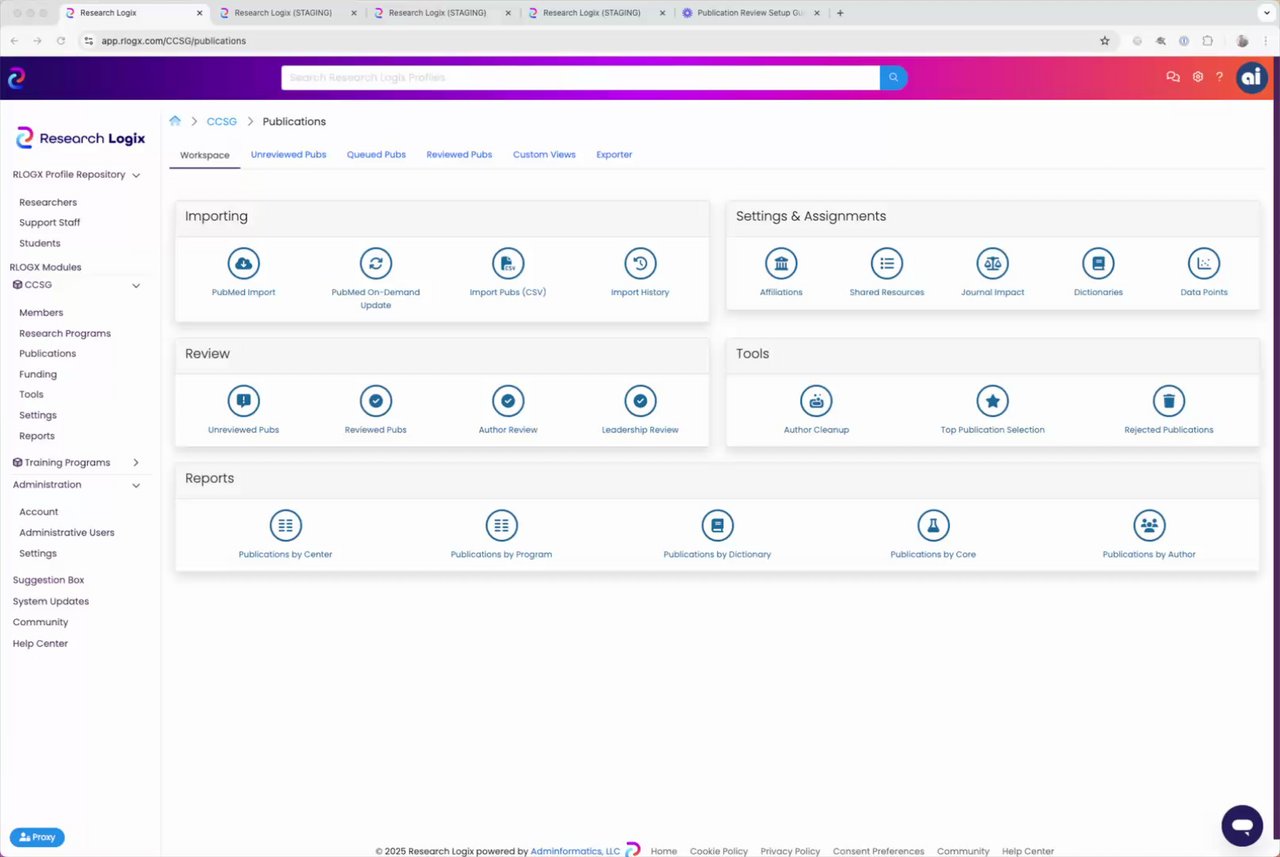Open the Reviewed Pubs checkmark icon
This screenshot has height=857, width=1280.
coord(376,401)
